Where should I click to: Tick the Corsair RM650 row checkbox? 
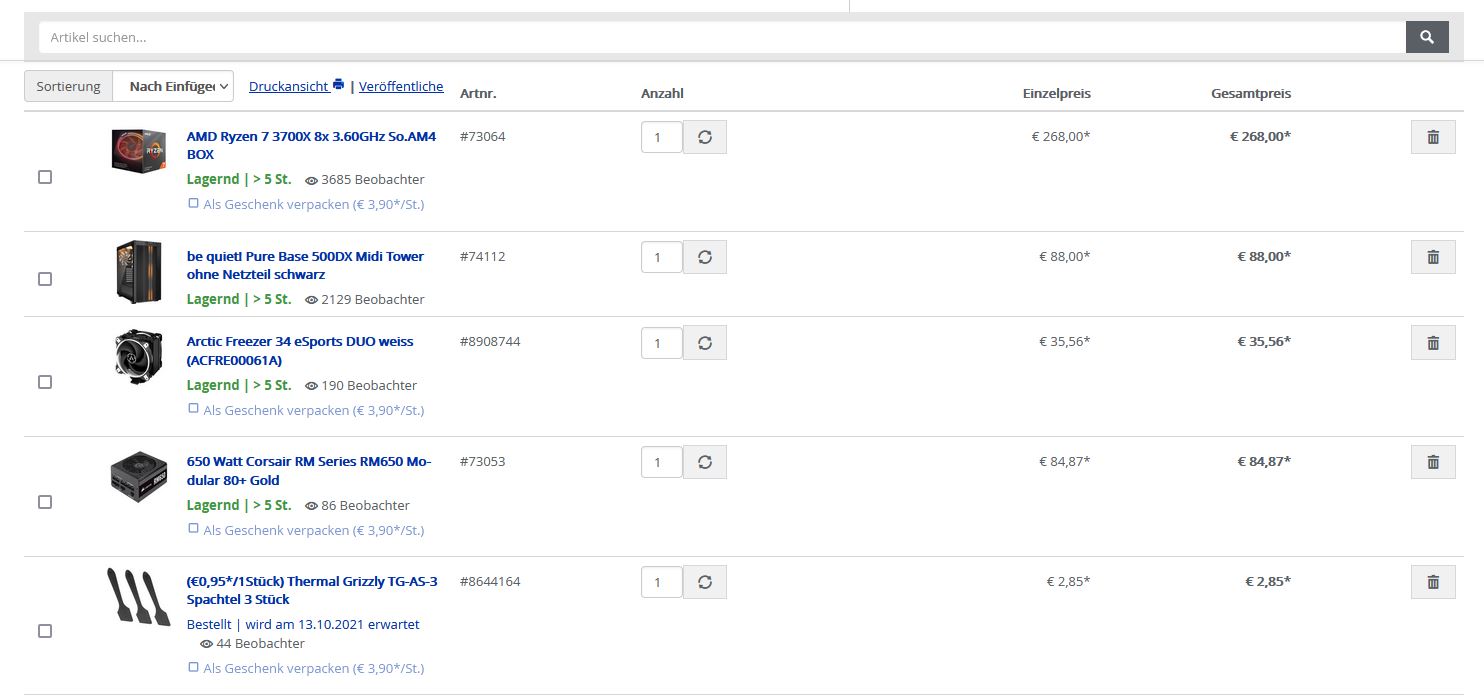[x=45, y=502]
